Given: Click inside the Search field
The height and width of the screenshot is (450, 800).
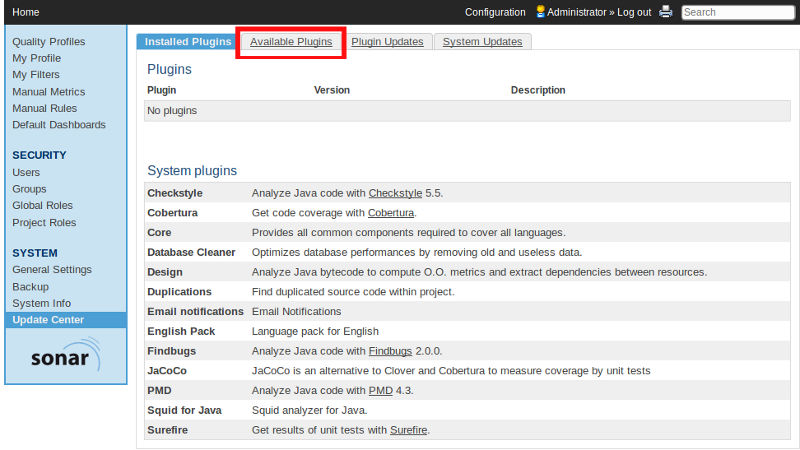Looking at the screenshot, I should pos(737,12).
